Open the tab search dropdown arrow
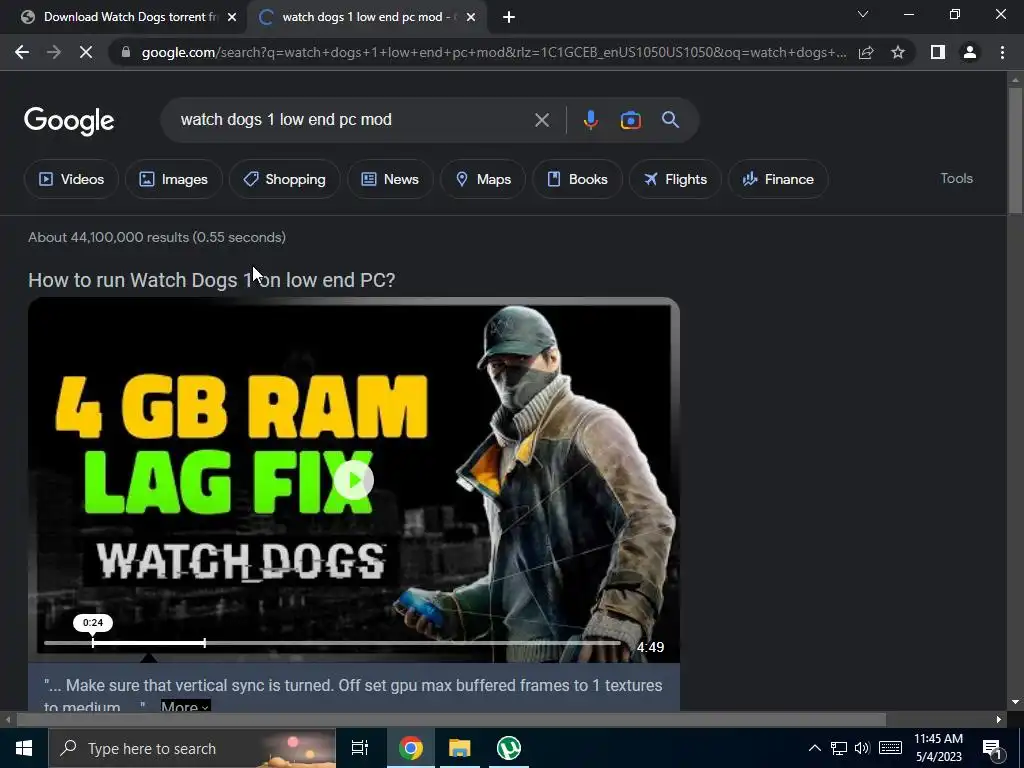The image size is (1024, 768). click(863, 14)
